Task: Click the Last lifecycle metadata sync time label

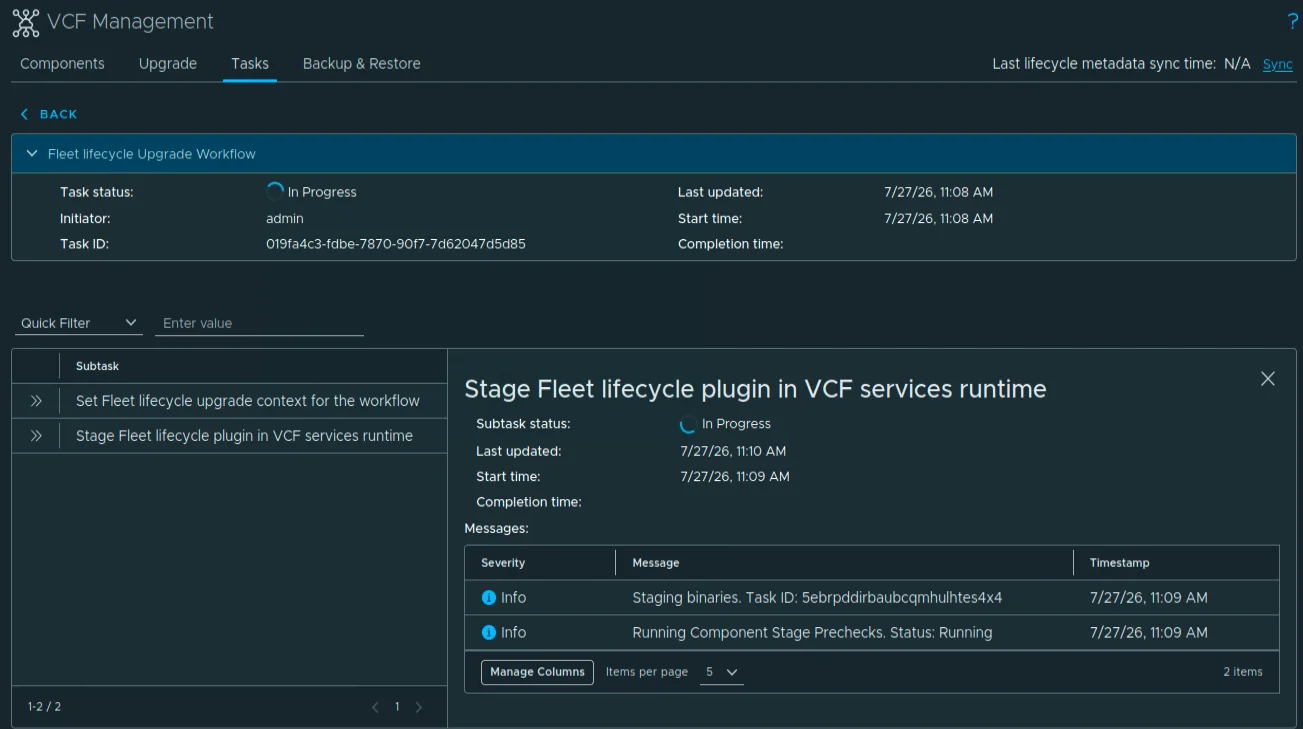Action: [x=1104, y=64]
